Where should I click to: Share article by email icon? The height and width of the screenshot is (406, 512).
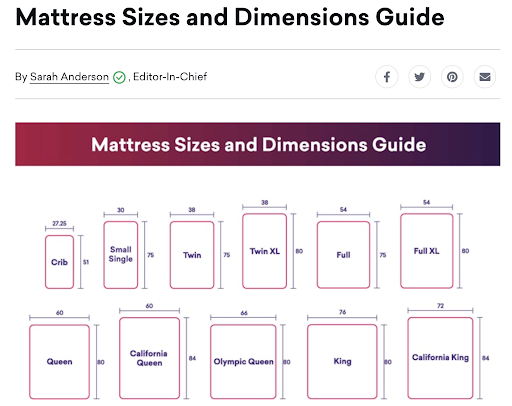[x=485, y=77]
